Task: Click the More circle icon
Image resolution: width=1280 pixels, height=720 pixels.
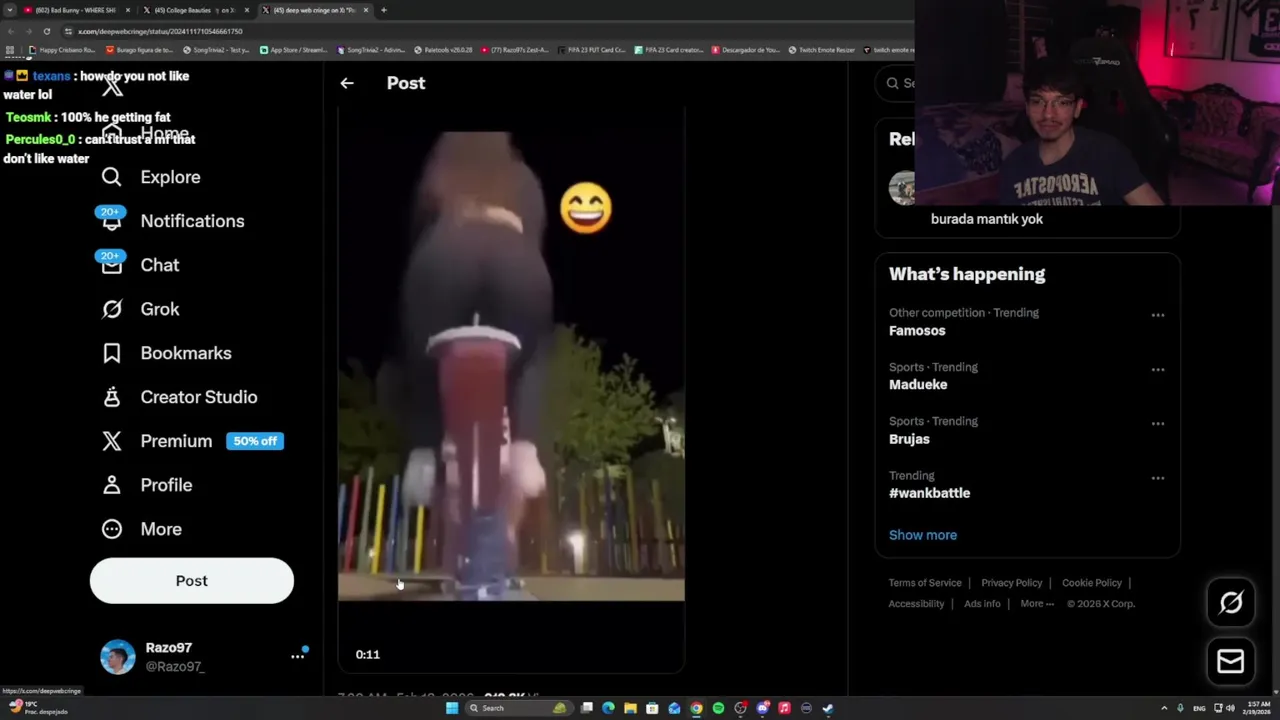Action: pyautogui.click(x=112, y=529)
